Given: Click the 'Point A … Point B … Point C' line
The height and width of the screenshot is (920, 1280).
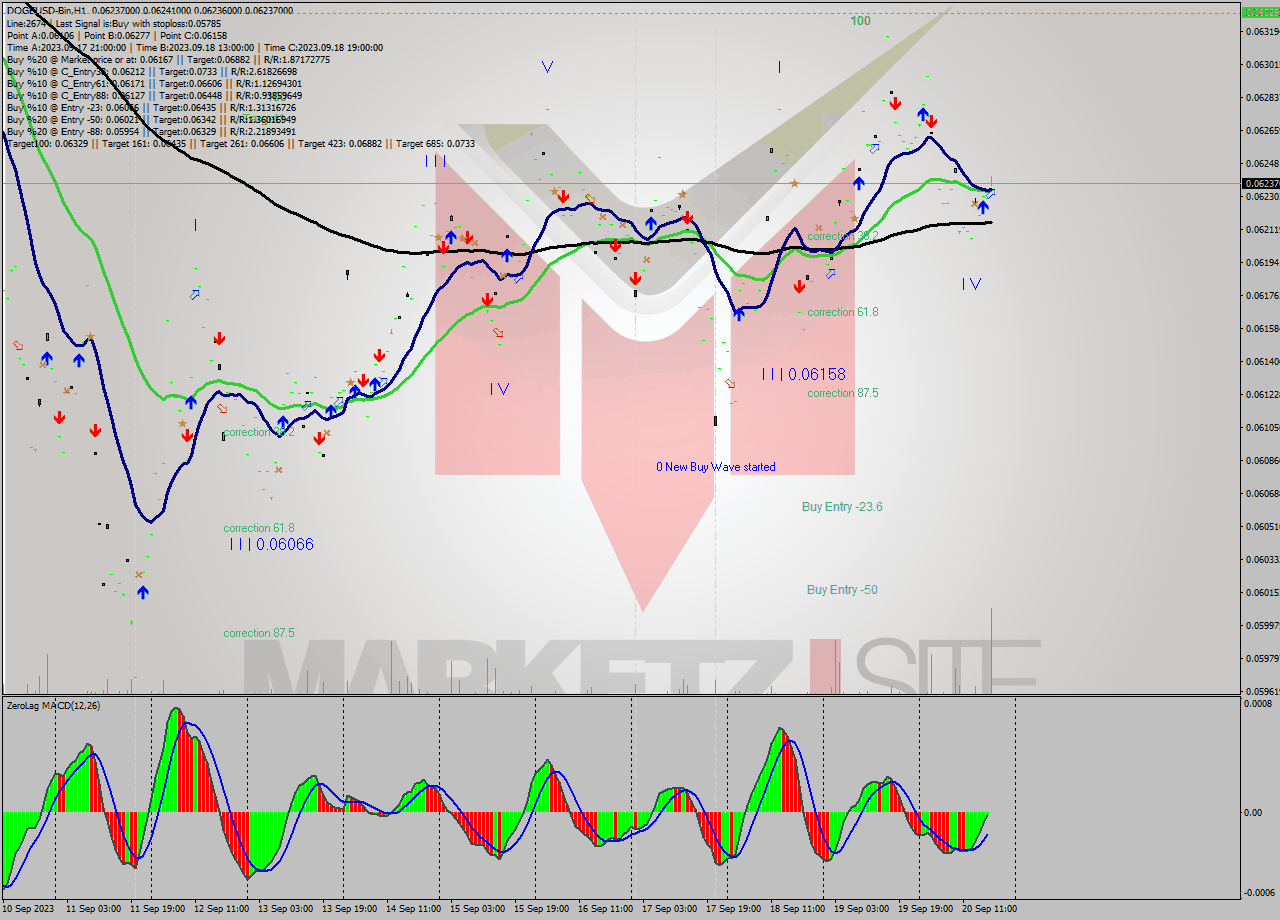Looking at the screenshot, I should coord(116,35).
